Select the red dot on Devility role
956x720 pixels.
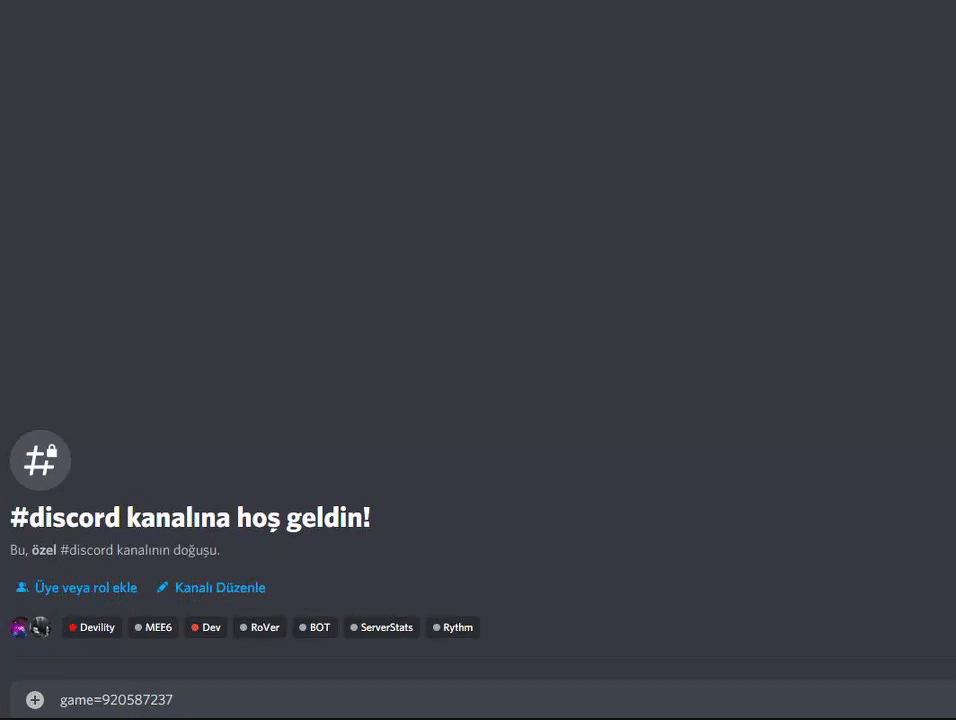73,627
